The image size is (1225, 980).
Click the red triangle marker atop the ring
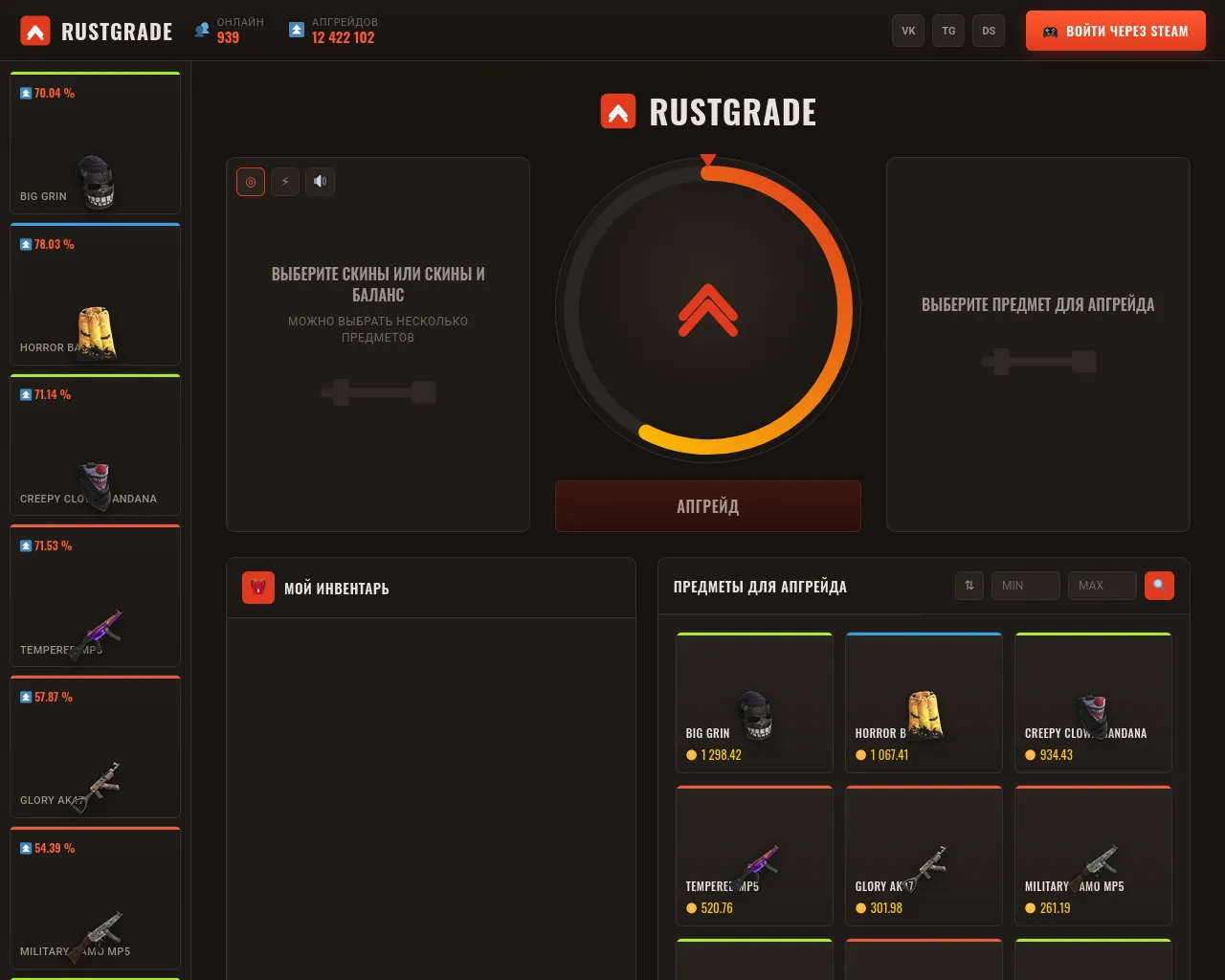click(708, 160)
